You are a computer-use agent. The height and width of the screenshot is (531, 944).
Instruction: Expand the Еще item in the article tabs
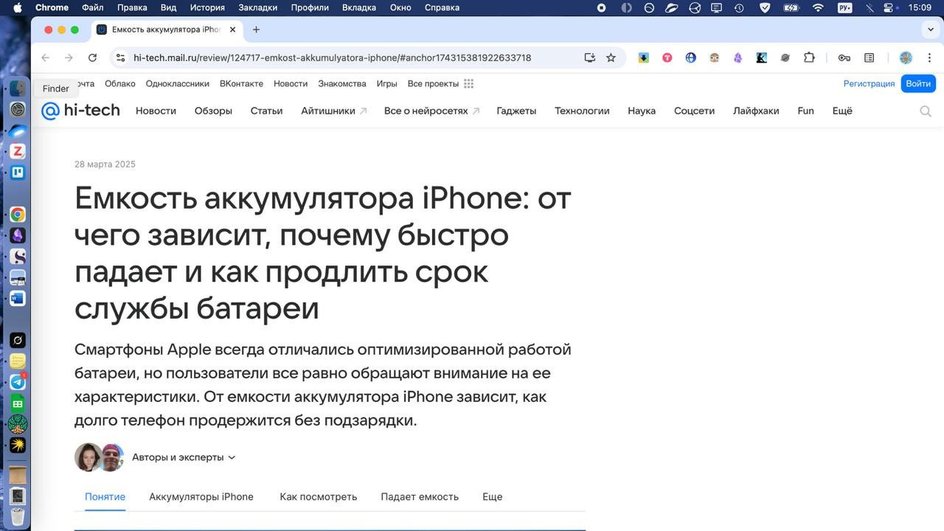point(492,497)
